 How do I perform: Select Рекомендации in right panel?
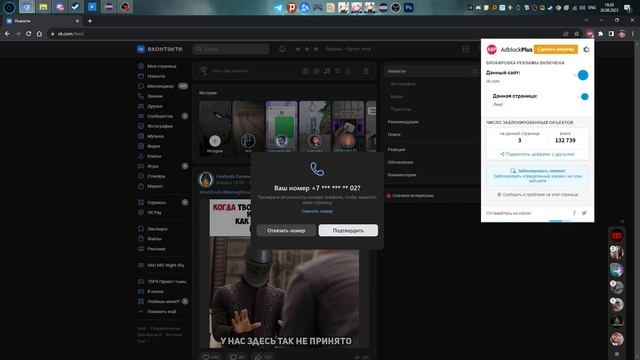403,122
